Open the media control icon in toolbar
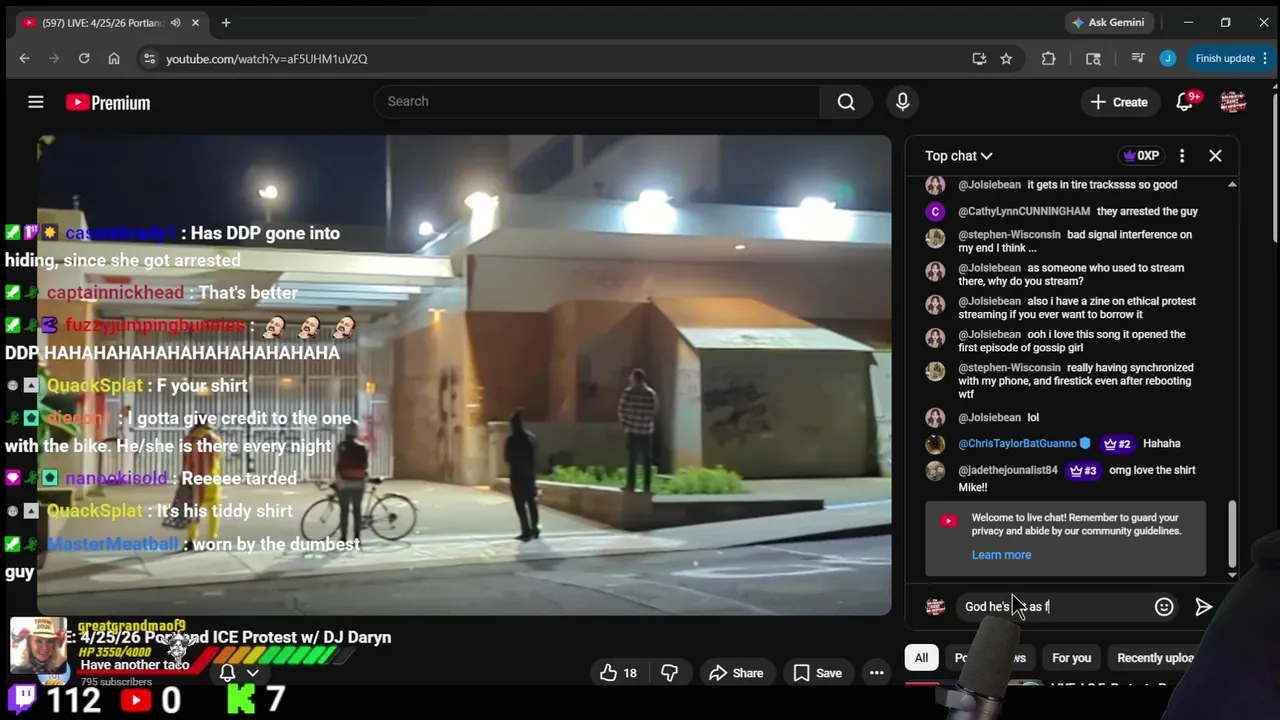 tap(1137, 59)
